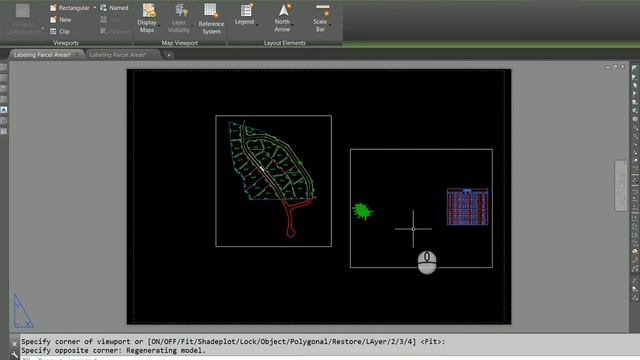
Task: Click the UCS triangle icon in the layout
Action: point(23,311)
